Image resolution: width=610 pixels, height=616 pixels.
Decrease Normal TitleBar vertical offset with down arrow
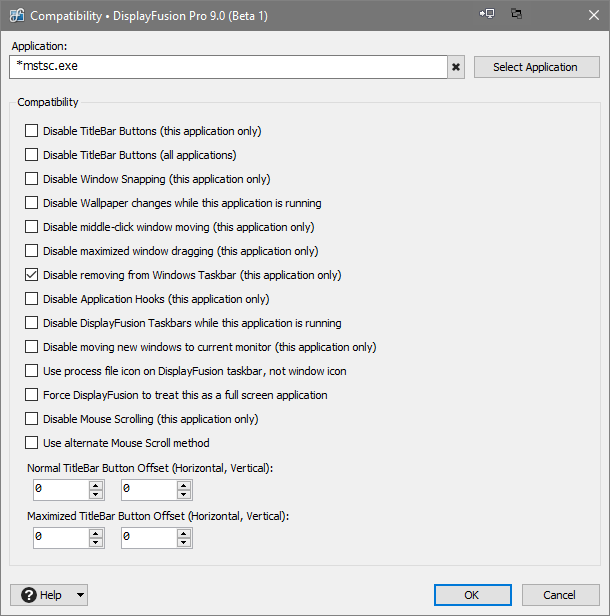(x=184, y=494)
